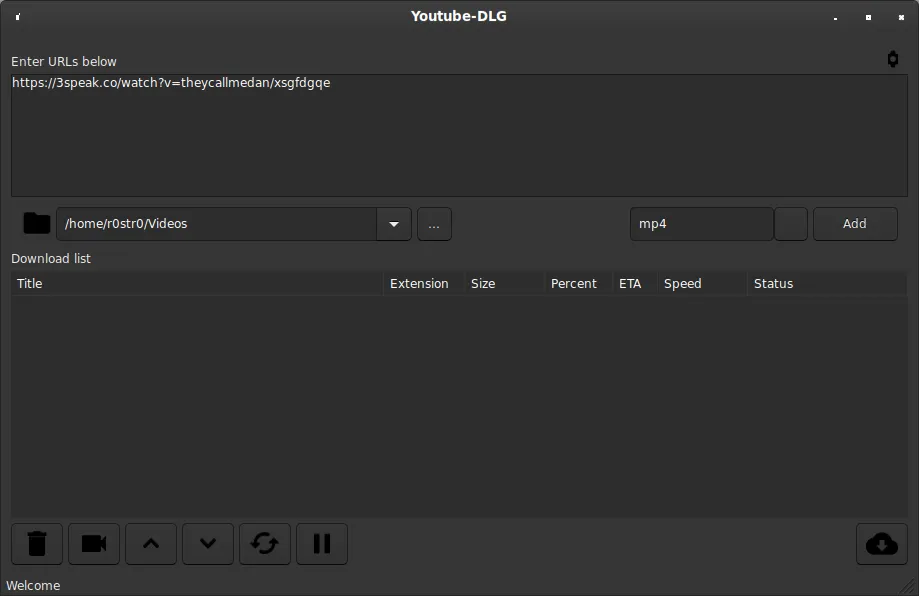The image size is (919, 596).
Task: Click the ETA column header
Action: coord(635,284)
